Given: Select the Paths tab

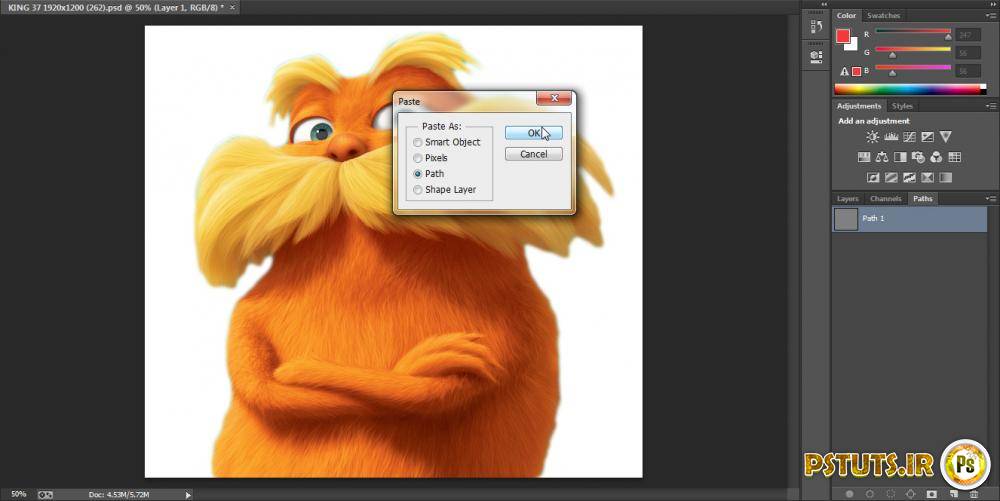Looking at the screenshot, I should point(922,199).
